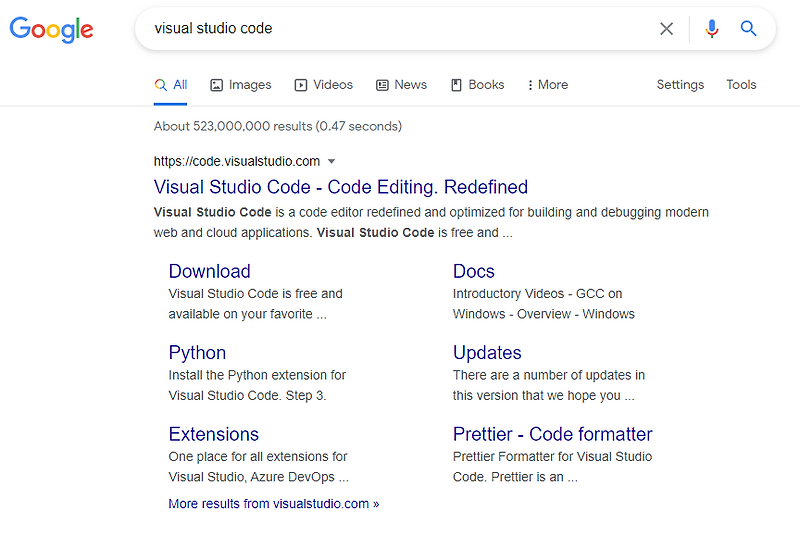Click the three-dot icon next to More
The image size is (800, 548).
[x=531, y=85]
